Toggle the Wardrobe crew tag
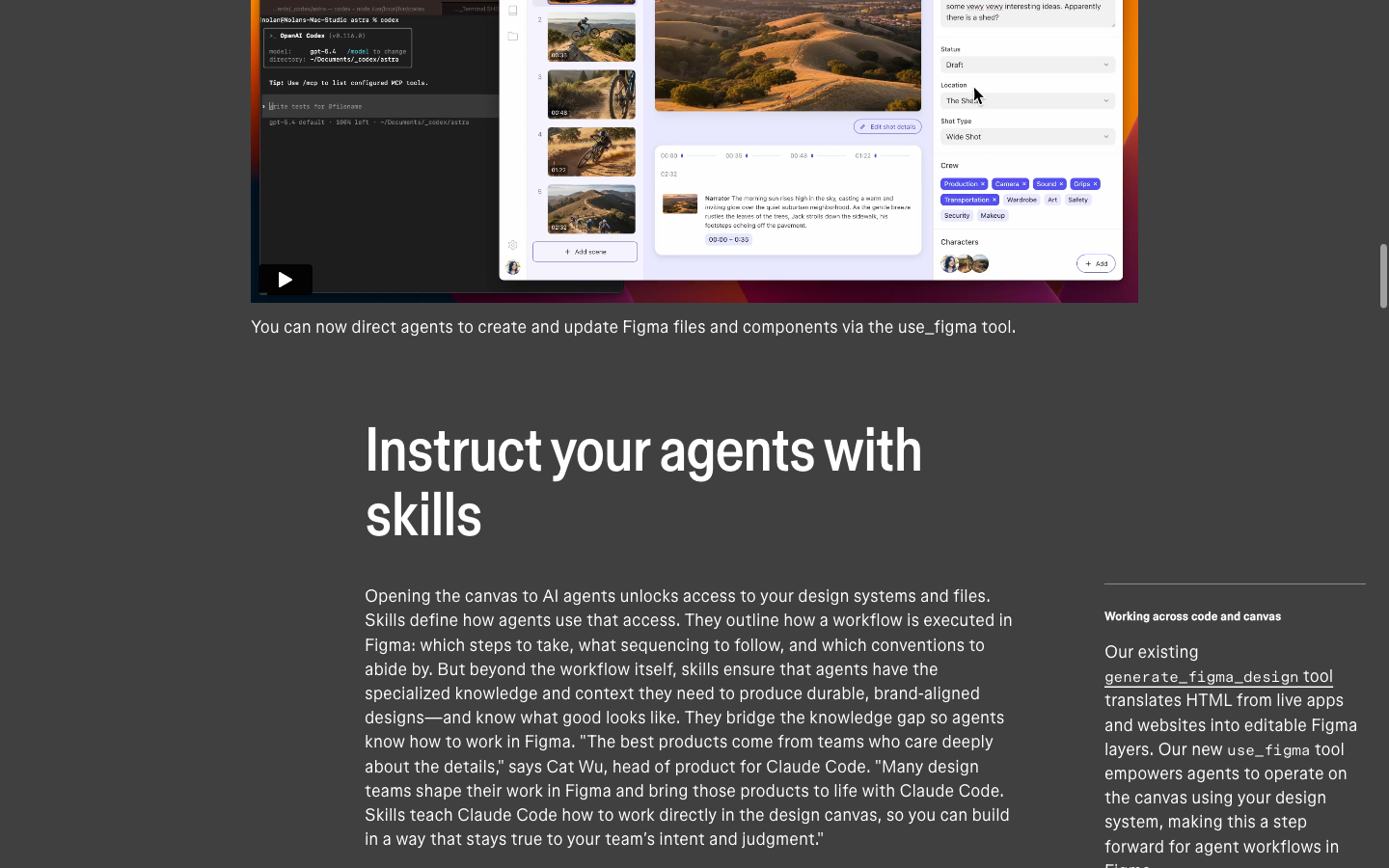The width and height of the screenshot is (1389, 868). 1021,200
